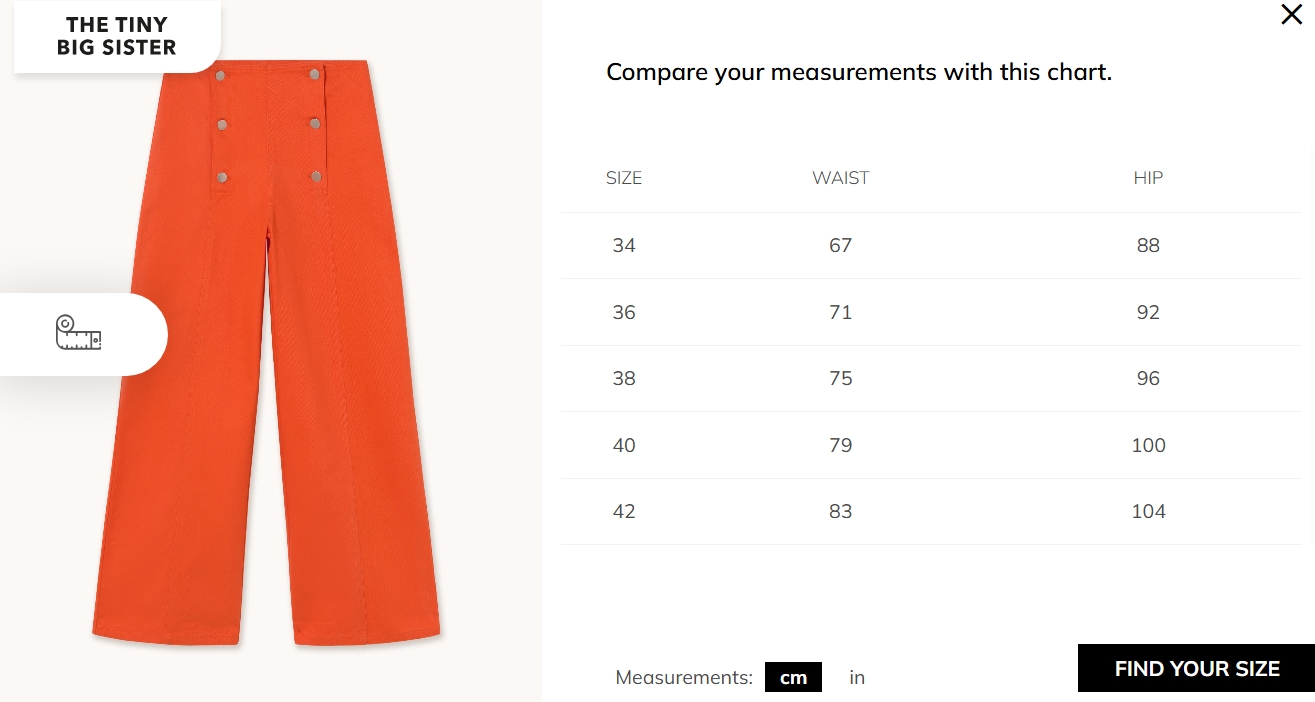Select size 34 in the chart
The image size is (1315, 702).
tap(624, 245)
